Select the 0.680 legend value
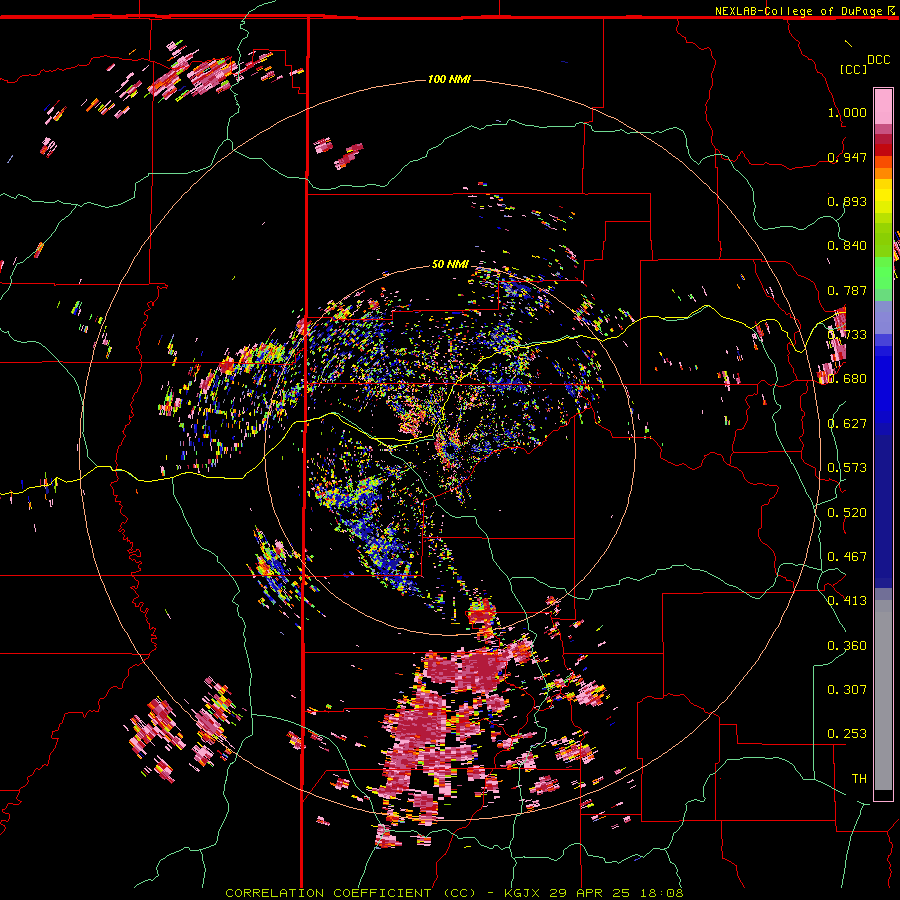The height and width of the screenshot is (900, 900). pos(847,379)
